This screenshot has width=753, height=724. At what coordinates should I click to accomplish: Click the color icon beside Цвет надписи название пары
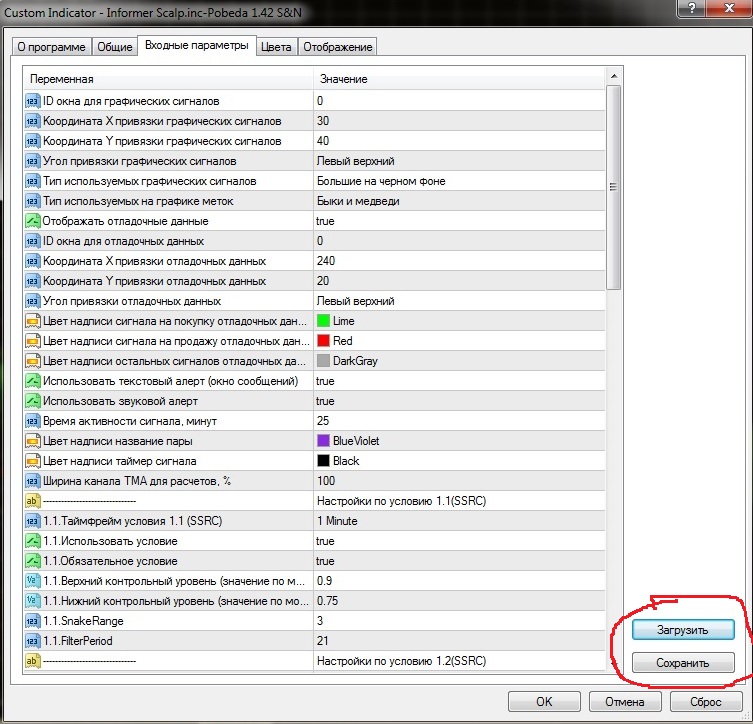32,442
